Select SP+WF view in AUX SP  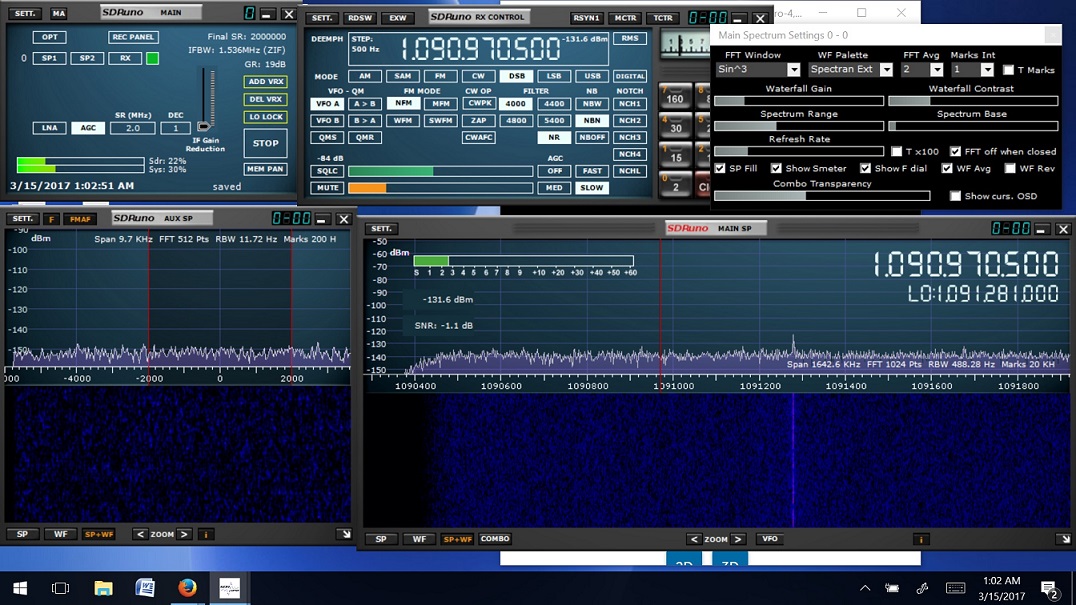point(99,534)
